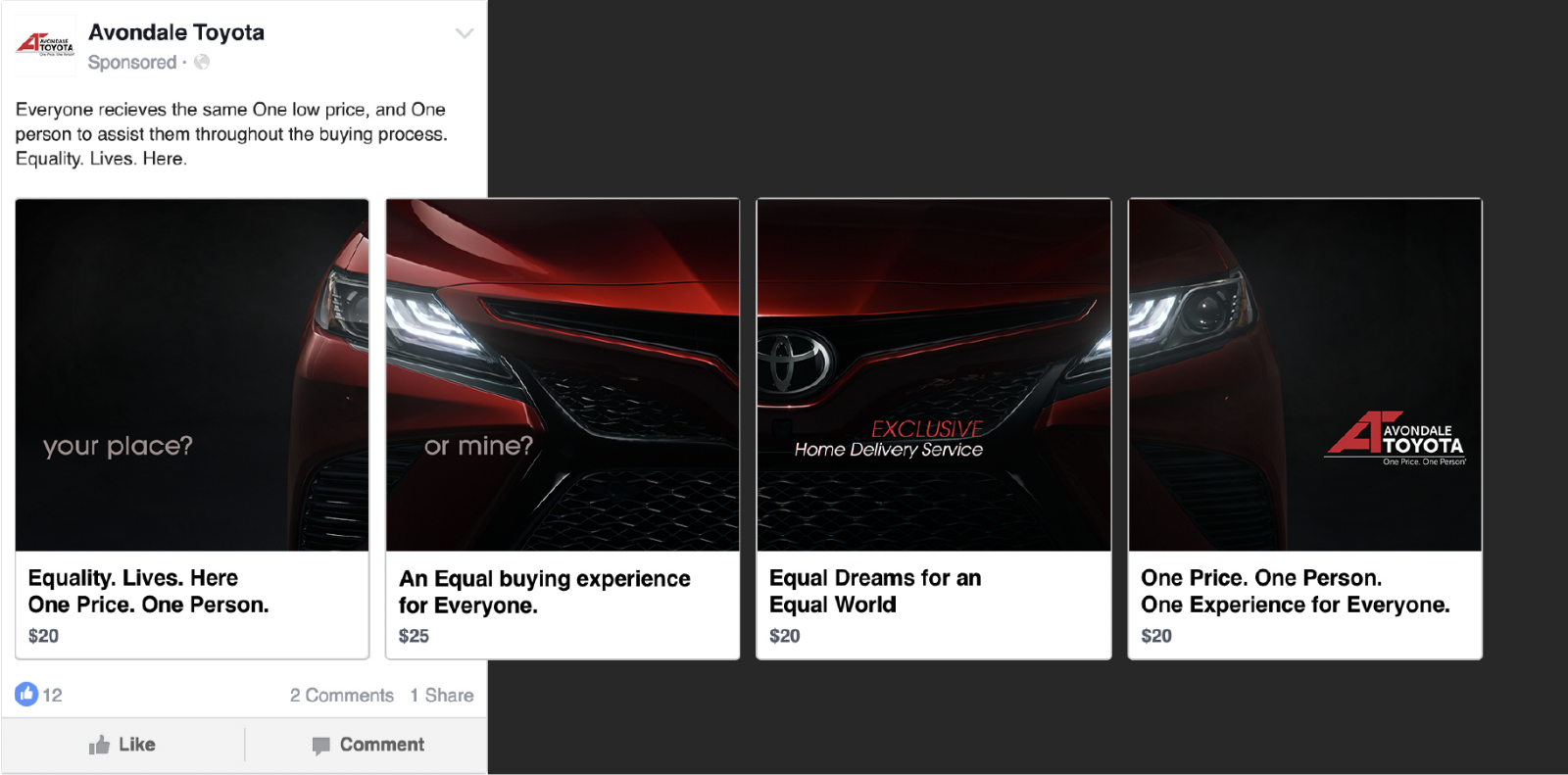This screenshot has height=775, width=1568.
Task: Open the Exclusive Home Delivery Service image
Action: 934,375
